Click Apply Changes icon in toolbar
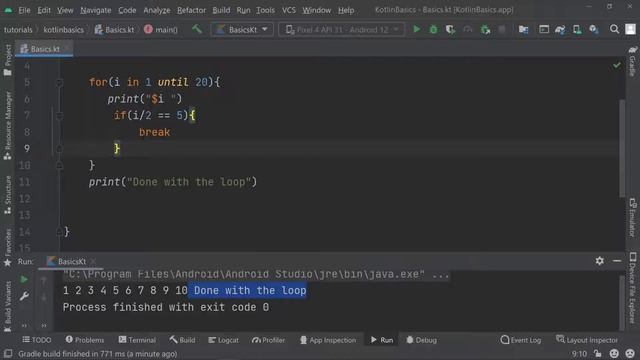The width and height of the screenshot is (640, 360). (x=467, y=29)
